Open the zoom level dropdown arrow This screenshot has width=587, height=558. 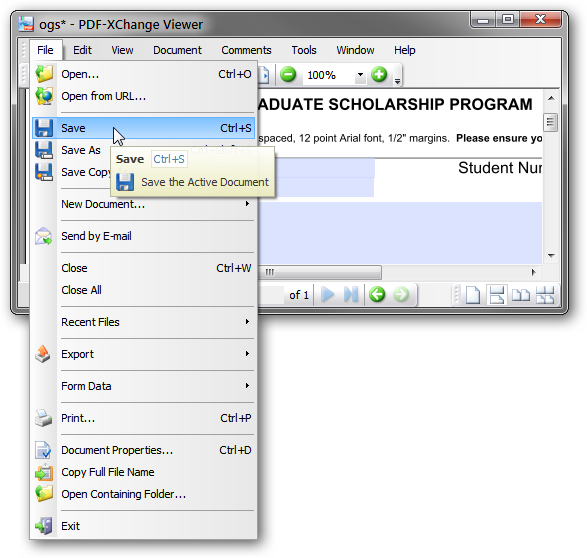point(360,74)
